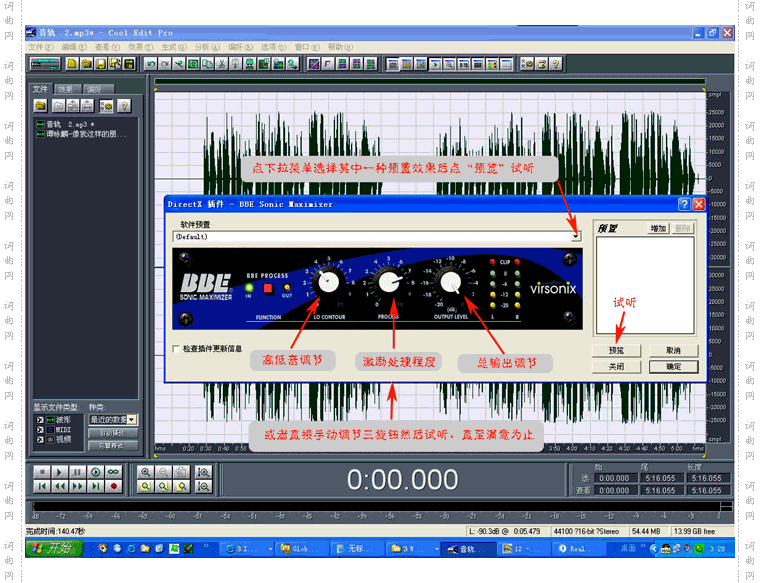The image size is (760, 583).
Task: Click the Windows Start (开始) button
Action: pyautogui.click(x=55, y=548)
